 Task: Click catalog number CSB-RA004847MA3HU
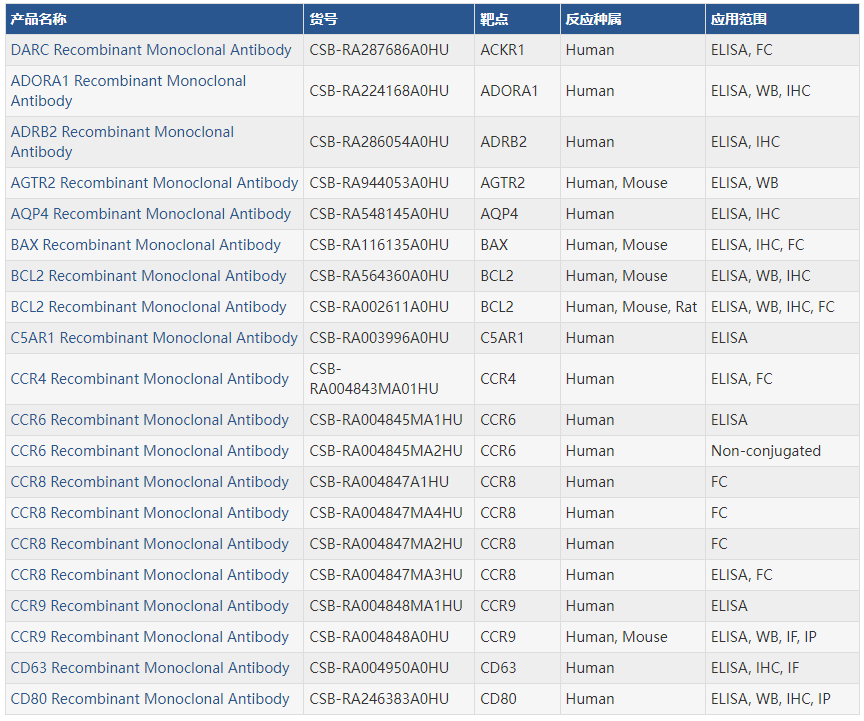386,575
